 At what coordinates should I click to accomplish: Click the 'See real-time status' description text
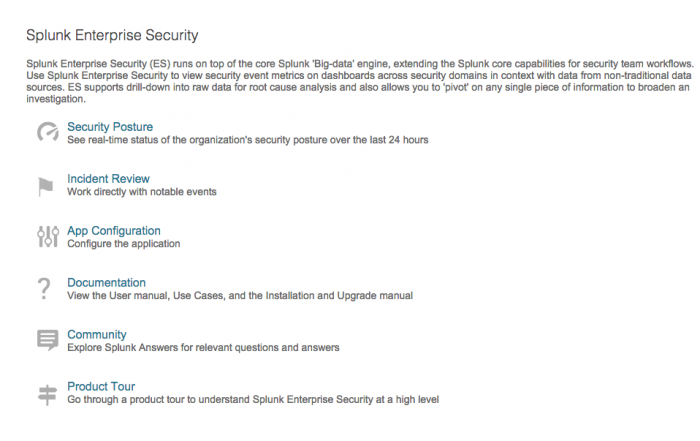tap(248, 140)
